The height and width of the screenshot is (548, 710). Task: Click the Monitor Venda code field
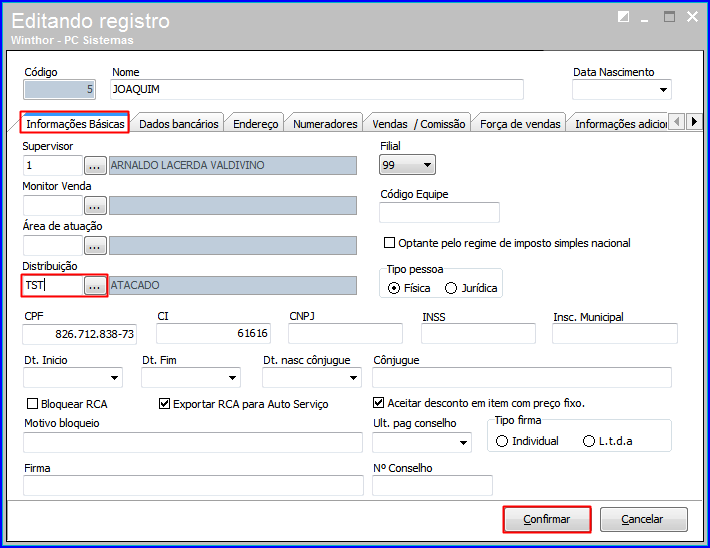pyautogui.click(x=53, y=206)
